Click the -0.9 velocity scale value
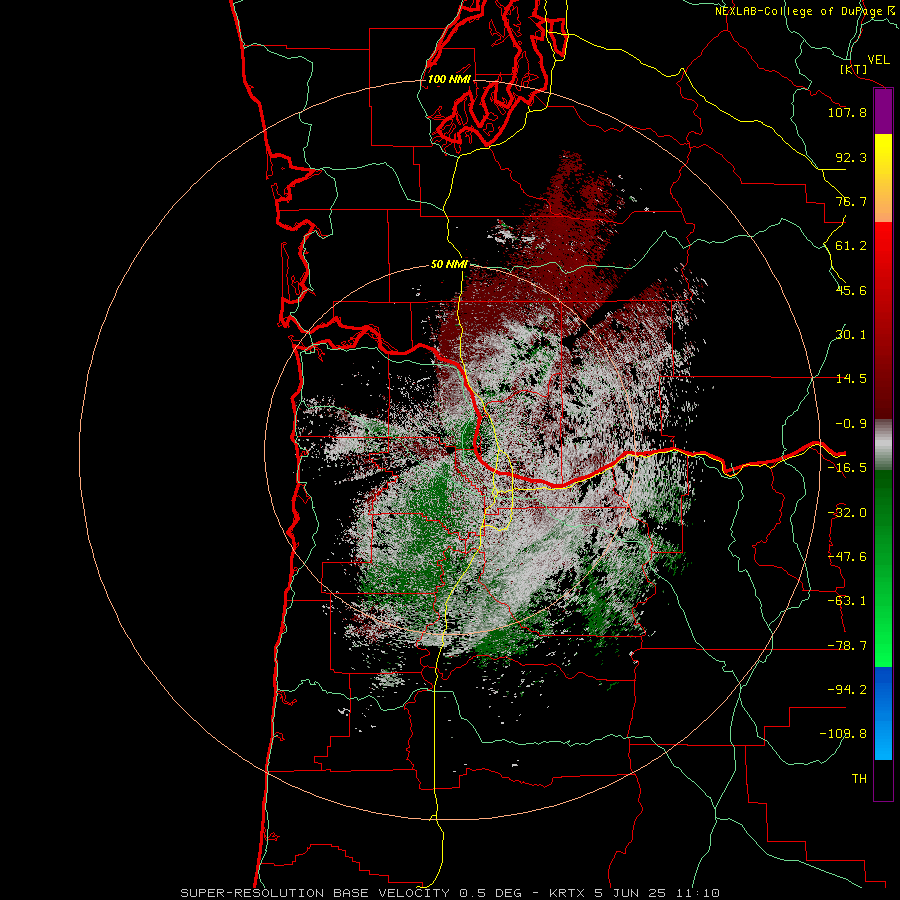 coord(851,424)
